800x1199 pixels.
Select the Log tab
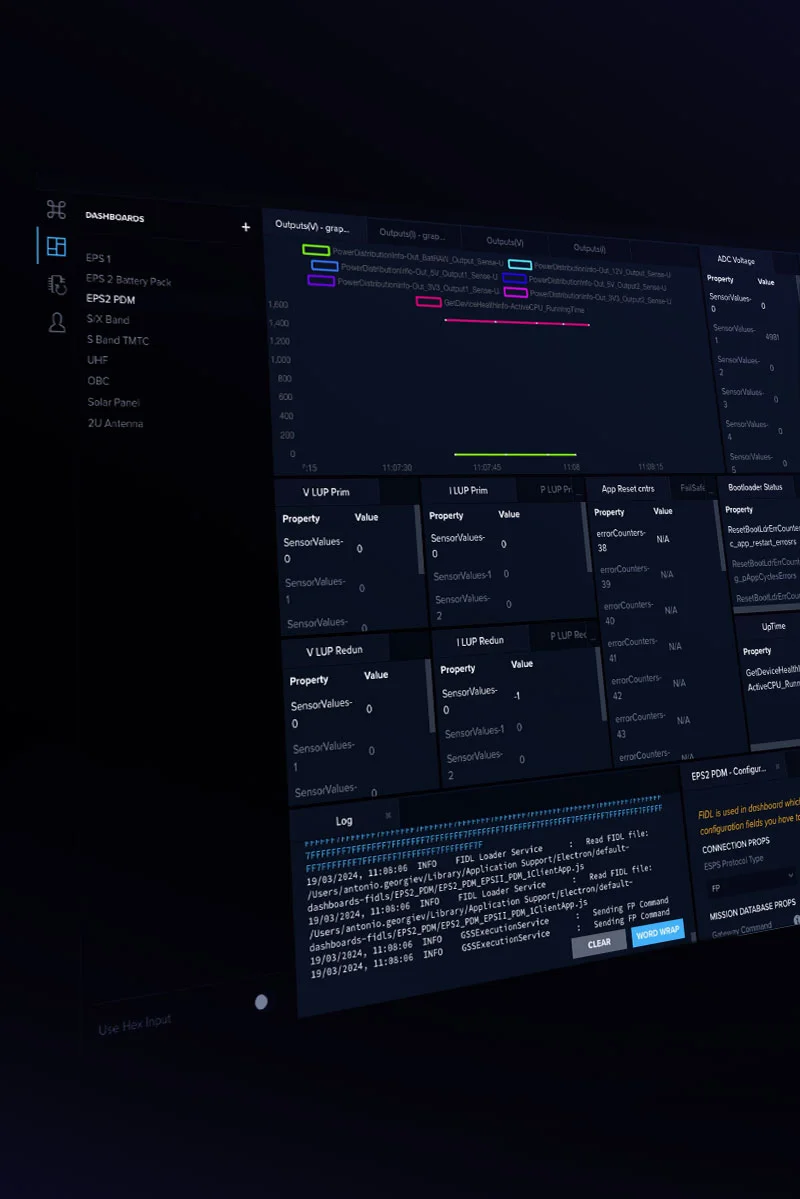[x=344, y=820]
